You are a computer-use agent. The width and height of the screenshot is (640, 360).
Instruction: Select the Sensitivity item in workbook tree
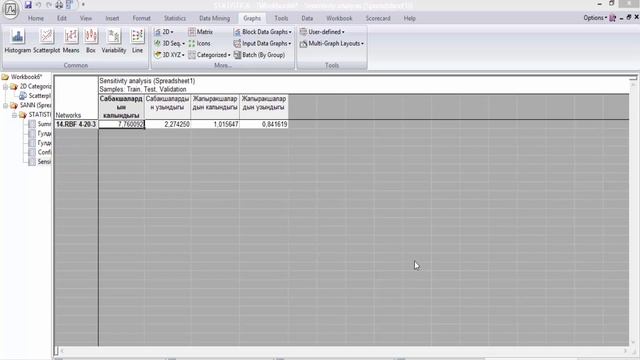40,161
